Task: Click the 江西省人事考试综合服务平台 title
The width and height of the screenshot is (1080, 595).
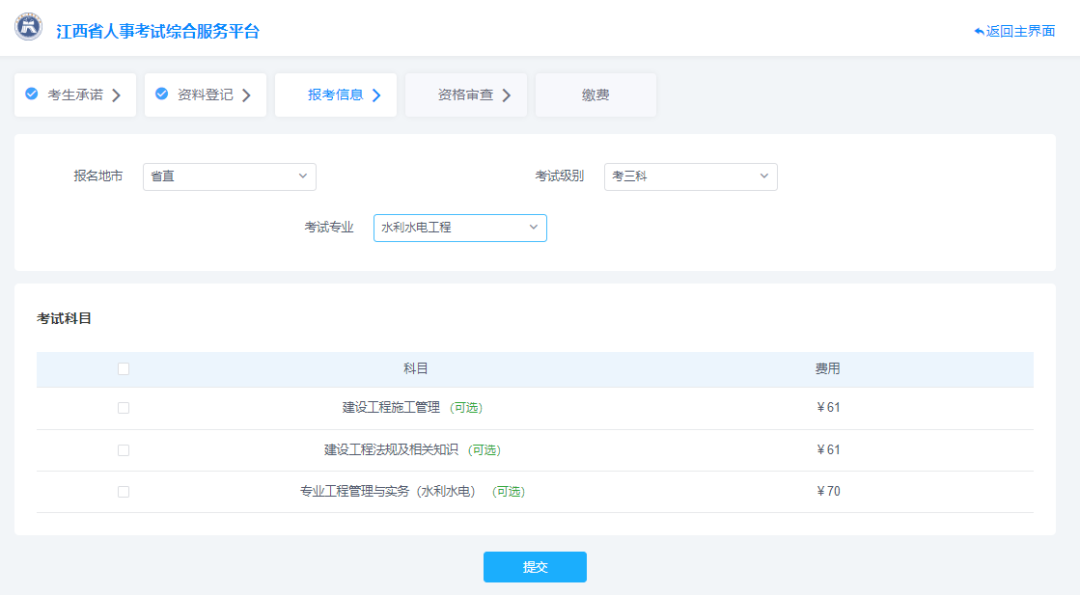Action: point(158,32)
